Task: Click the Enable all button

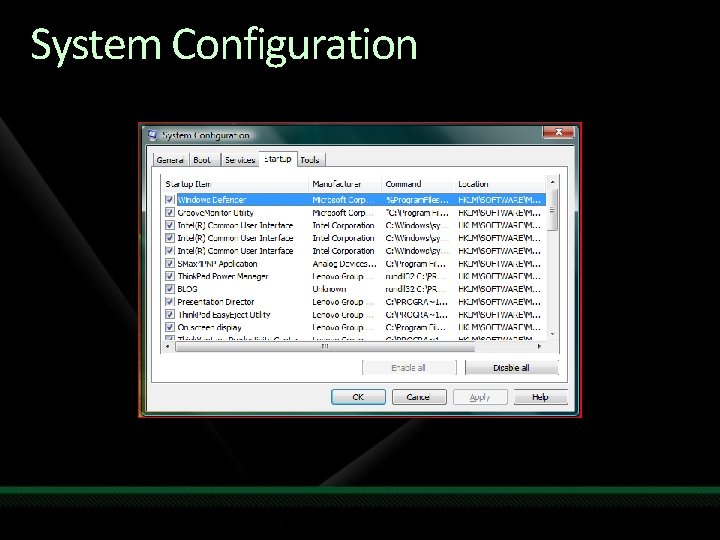Action: (409, 368)
